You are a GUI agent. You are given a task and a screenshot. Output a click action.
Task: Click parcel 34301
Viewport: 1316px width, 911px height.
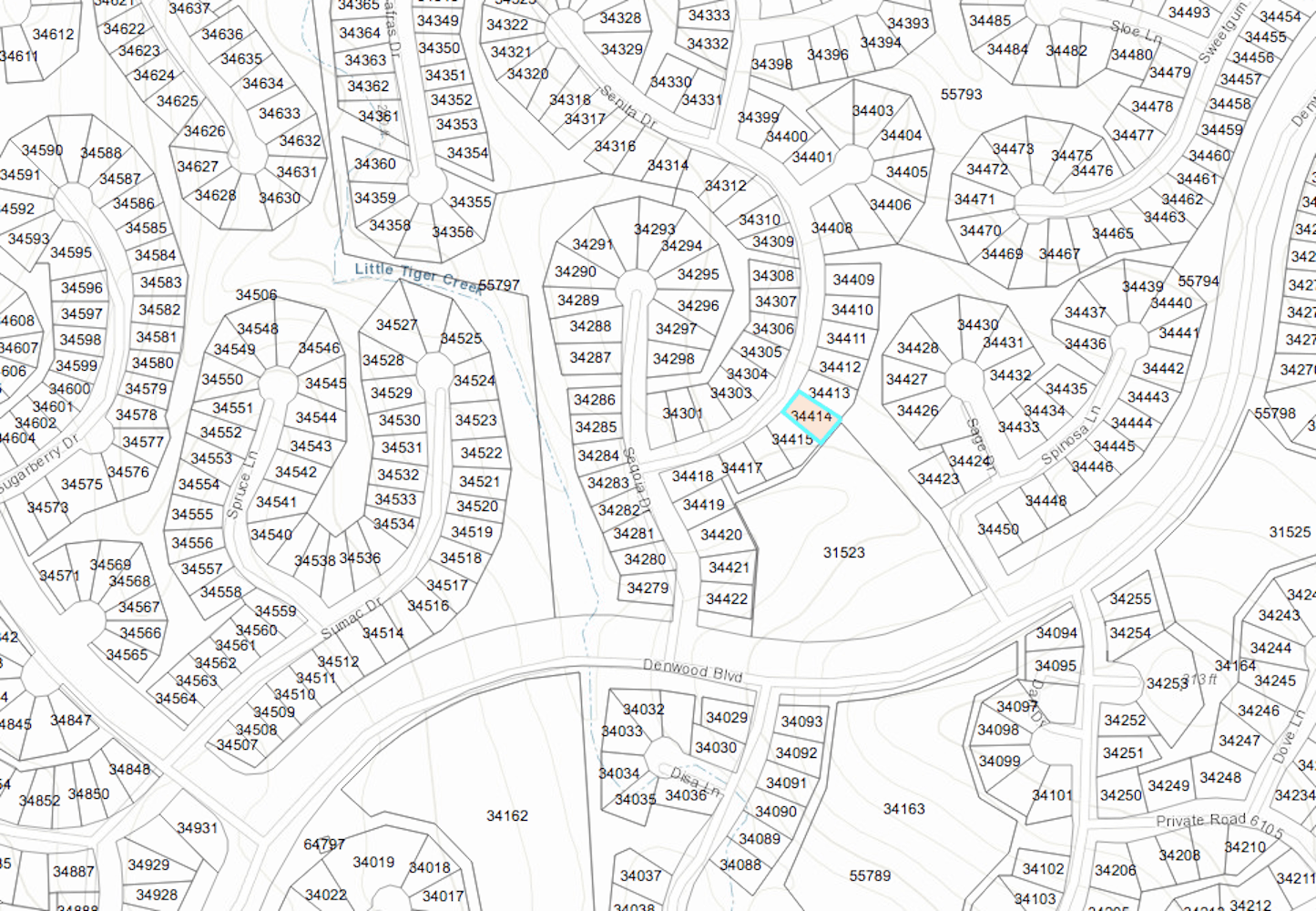coord(683,413)
